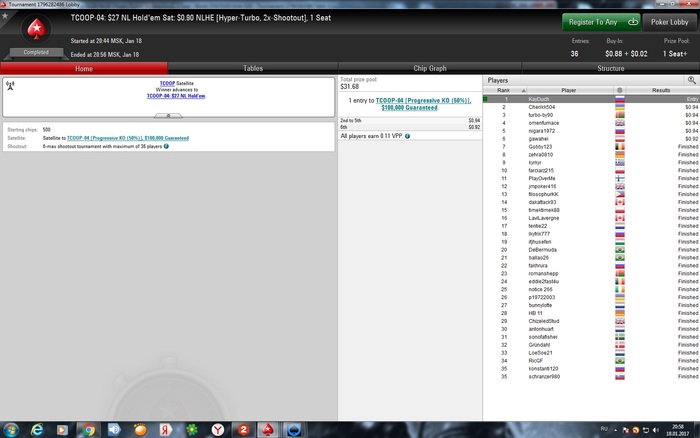Click the shootout info icon next to 36 players

coord(166,146)
